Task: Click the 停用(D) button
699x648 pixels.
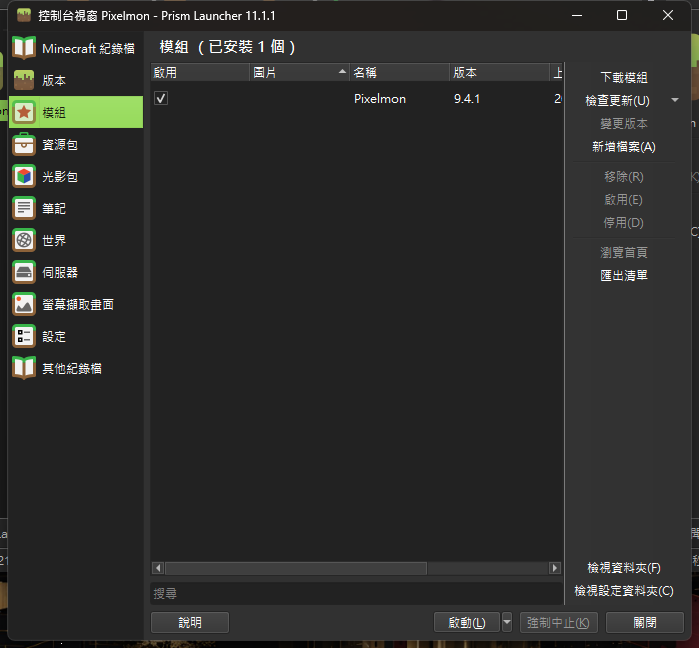Action: (x=624, y=222)
